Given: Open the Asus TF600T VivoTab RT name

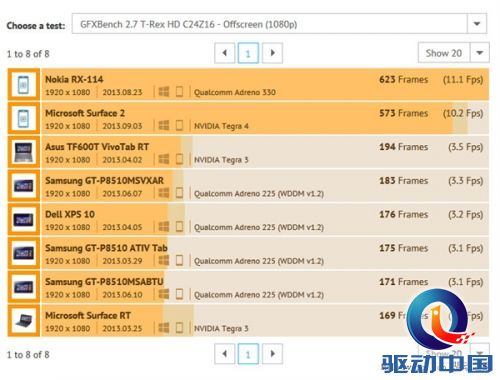Looking at the screenshot, I should tap(97, 147).
